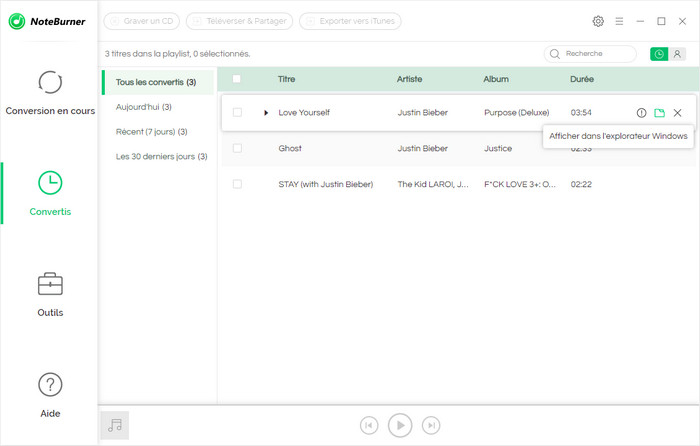Select the Ghost track title

(290, 148)
